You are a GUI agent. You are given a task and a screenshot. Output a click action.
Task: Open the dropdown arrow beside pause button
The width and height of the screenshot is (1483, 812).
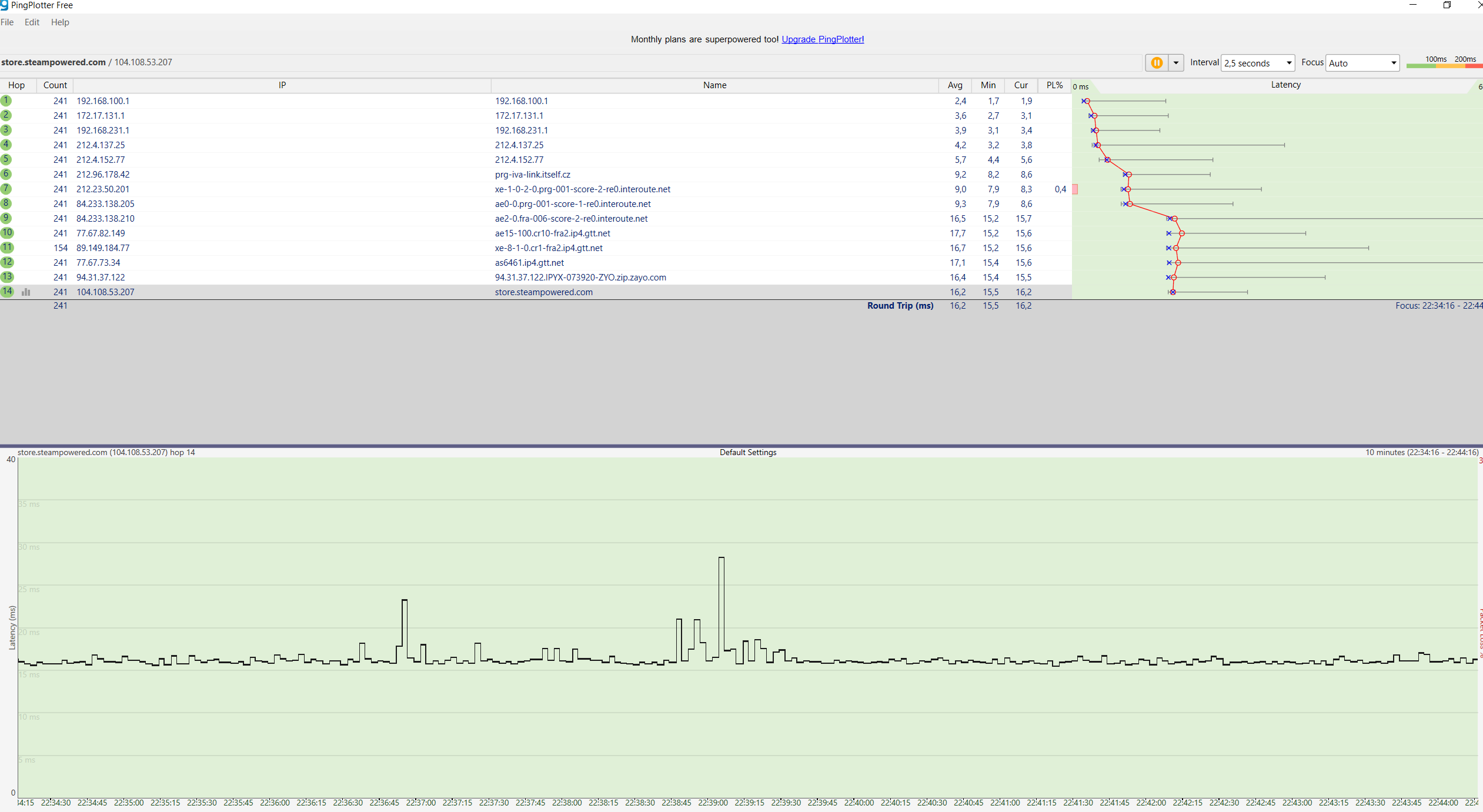[1175, 63]
